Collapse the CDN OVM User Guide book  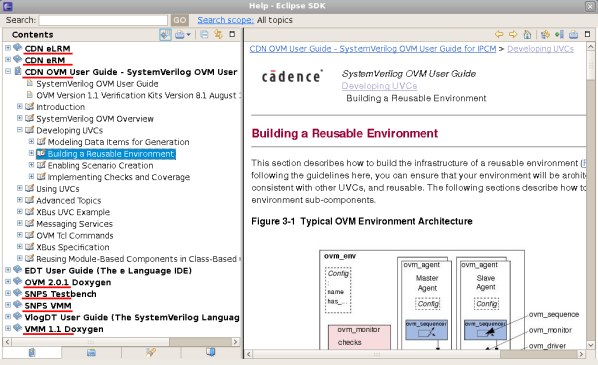pyautogui.click(x=8, y=71)
